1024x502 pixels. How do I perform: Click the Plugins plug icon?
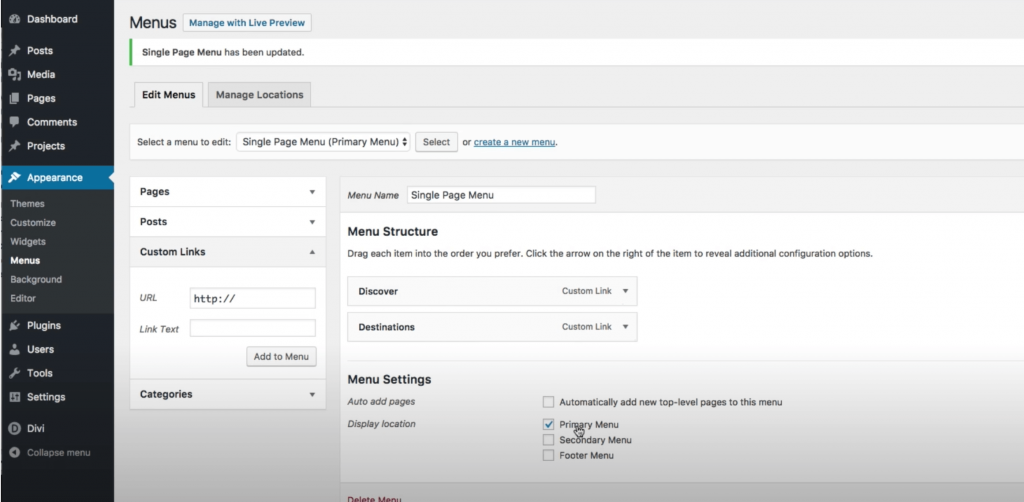click(x=14, y=326)
